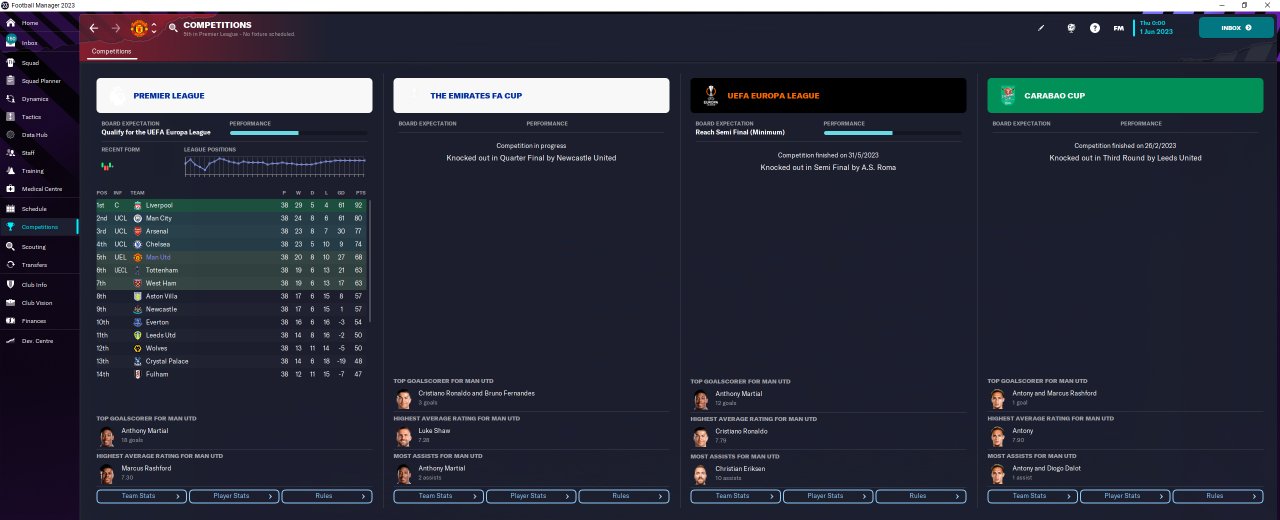
Task: Select Man Utd row in the table
Action: click(x=232, y=257)
